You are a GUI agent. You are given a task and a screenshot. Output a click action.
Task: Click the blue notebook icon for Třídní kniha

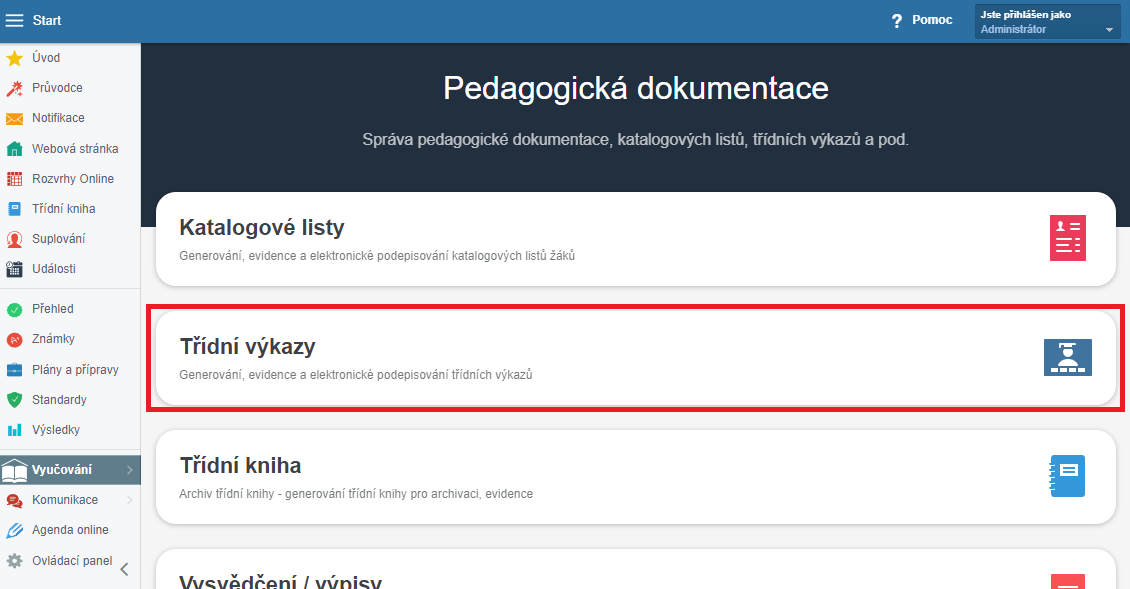pos(1067,476)
